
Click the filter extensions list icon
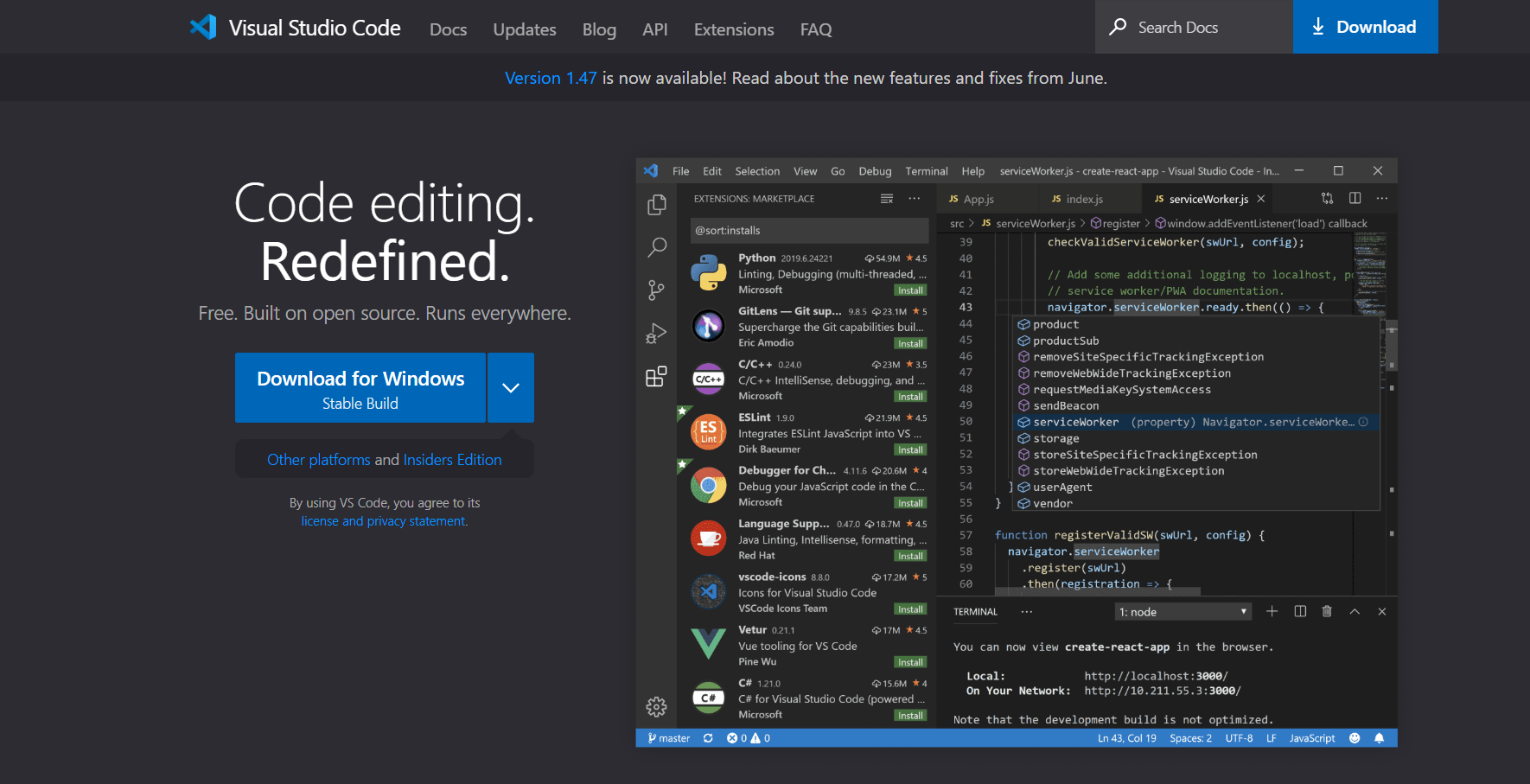click(887, 199)
